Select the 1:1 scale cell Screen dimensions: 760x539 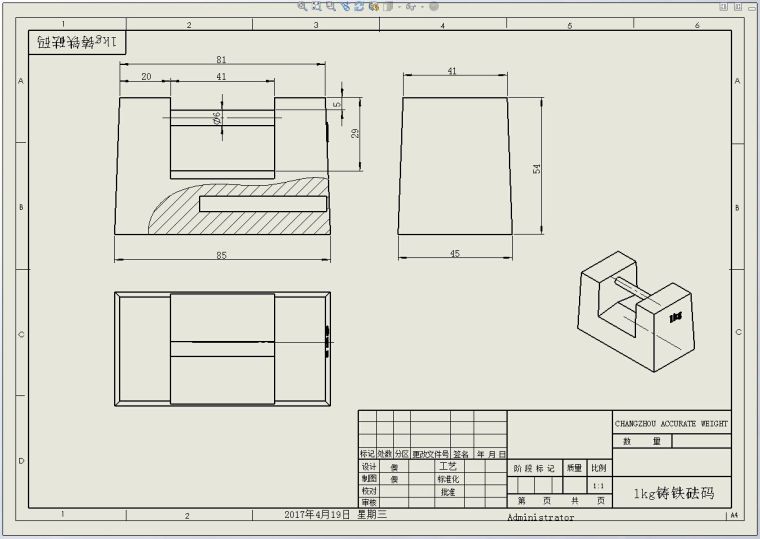[x=598, y=485]
